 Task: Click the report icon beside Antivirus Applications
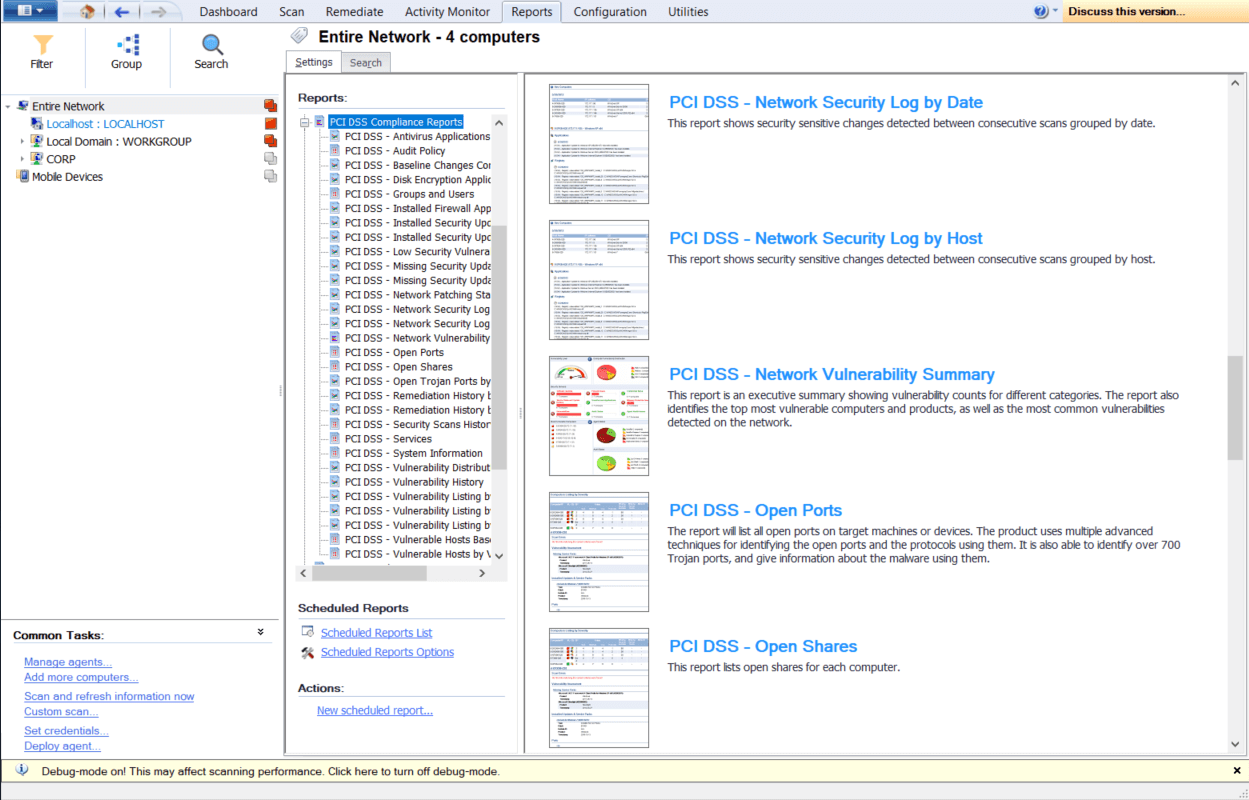pyautogui.click(x=336, y=136)
